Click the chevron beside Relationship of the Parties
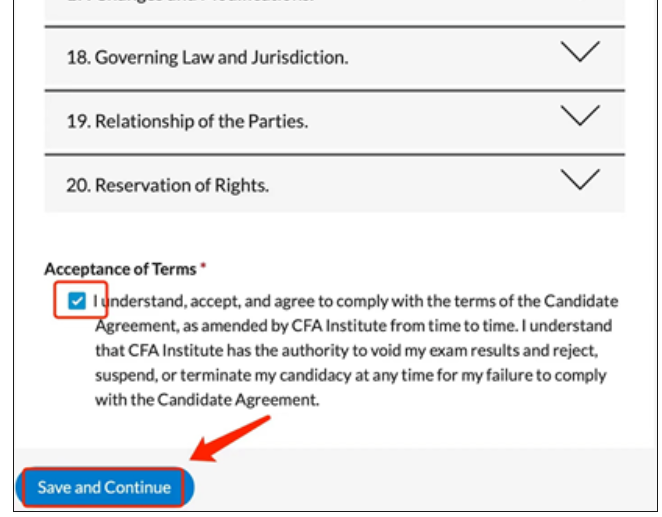Viewport: 662px width, 517px height. pyautogui.click(x=580, y=116)
